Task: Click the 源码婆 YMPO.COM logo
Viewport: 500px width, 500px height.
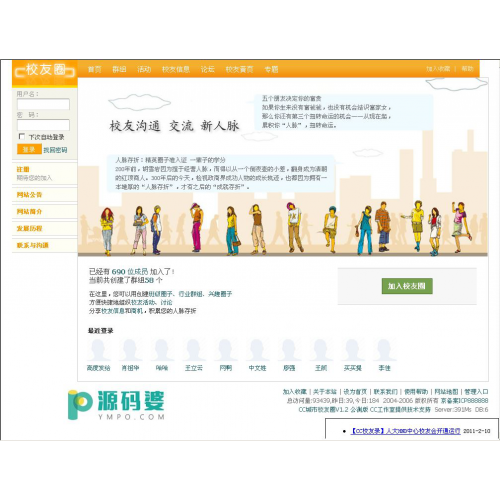Action: tap(116, 405)
